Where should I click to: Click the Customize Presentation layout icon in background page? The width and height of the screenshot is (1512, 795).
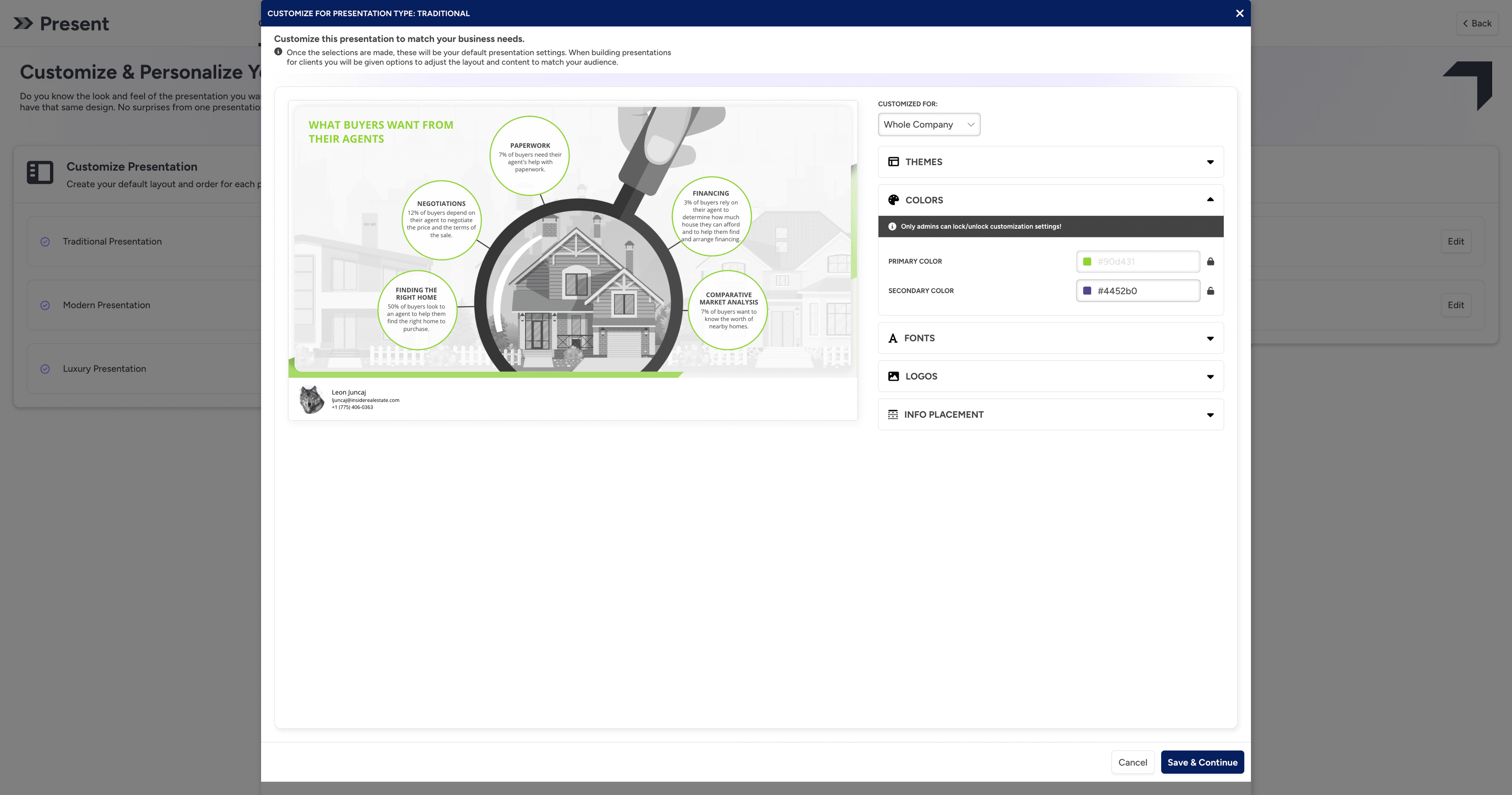coord(40,172)
